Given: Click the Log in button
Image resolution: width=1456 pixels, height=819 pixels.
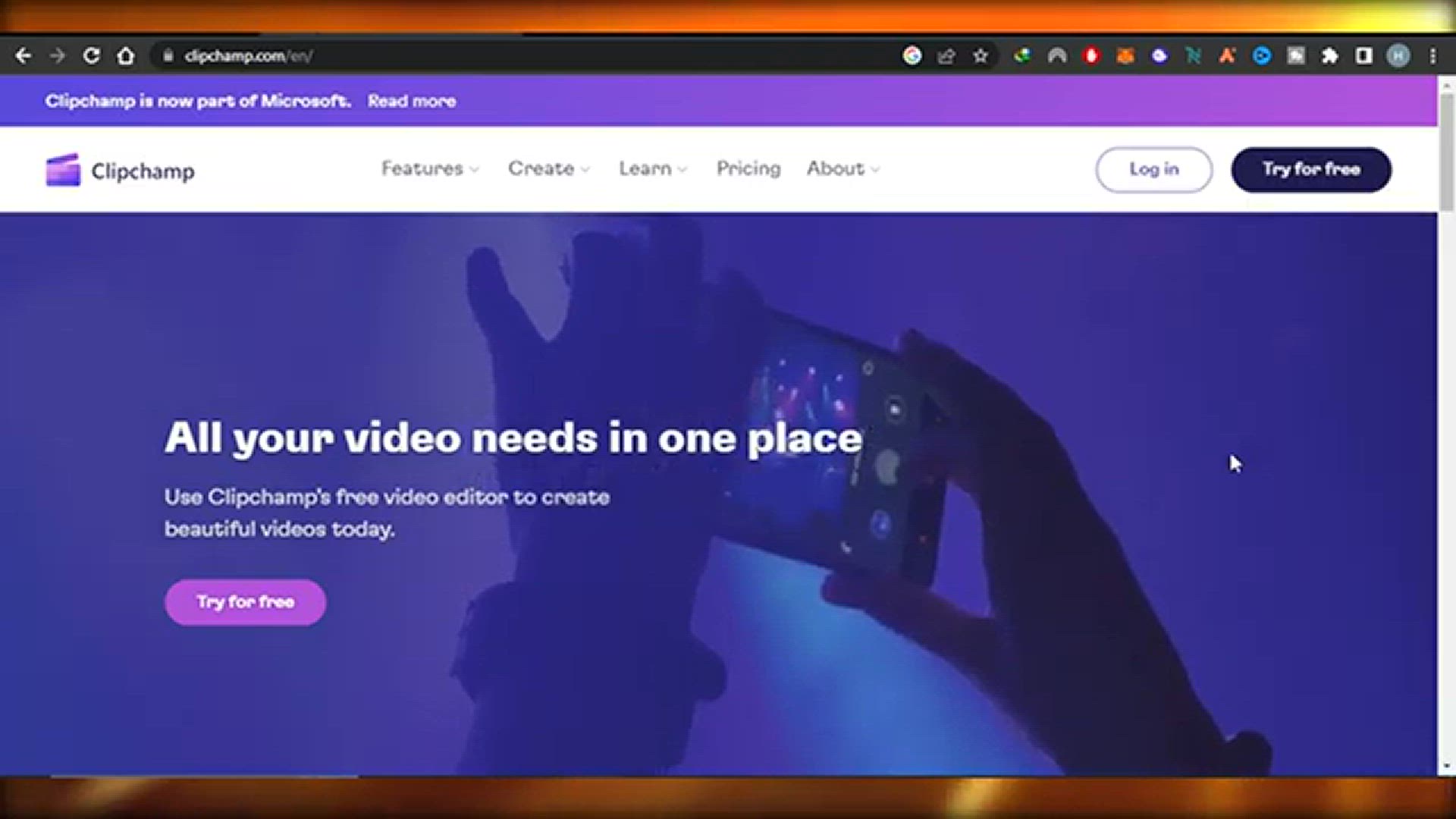Looking at the screenshot, I should point(1153,169).
